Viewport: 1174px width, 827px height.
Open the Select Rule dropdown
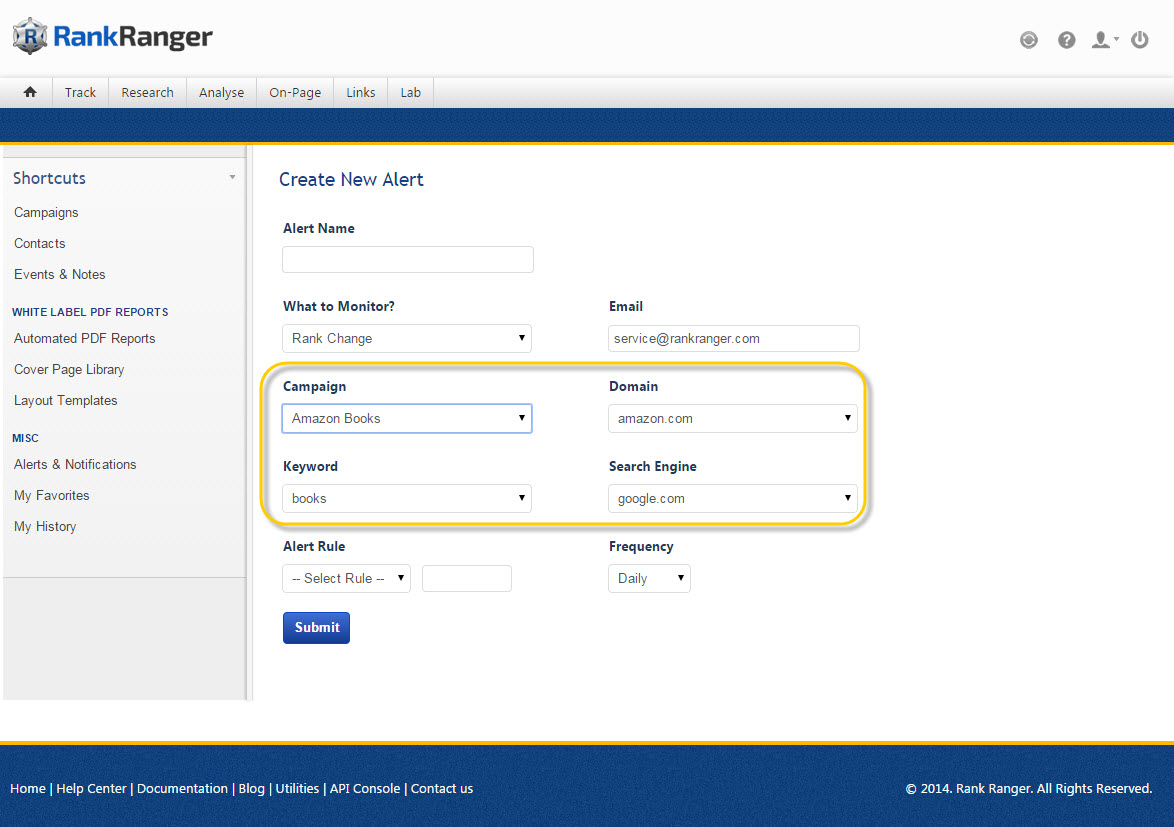pyautogui.click(x=346, y=578)
